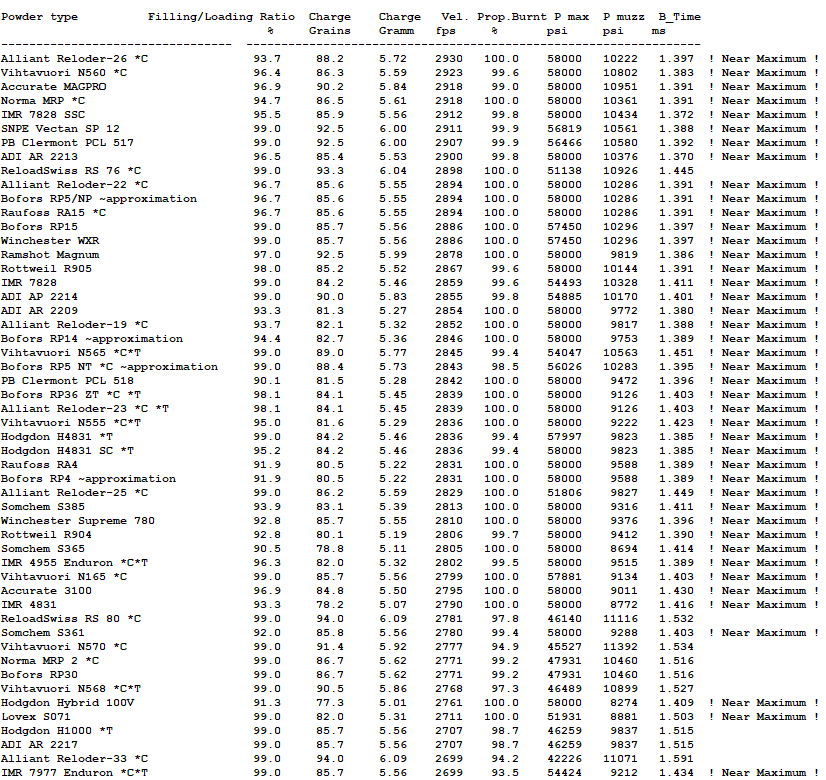Select the "Bofors RP4 ~approximation" powder name

(88, 479)
